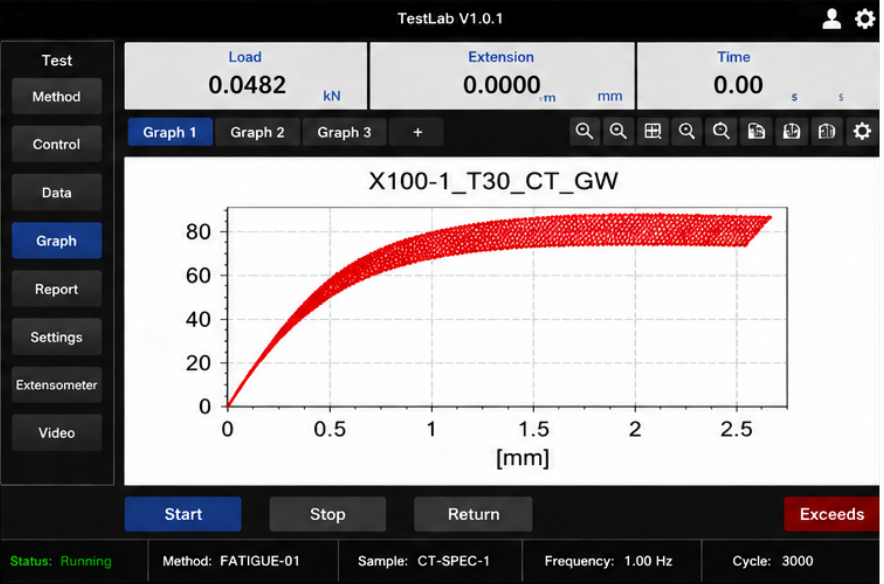Select the Load readout panel
884x584 pixels.
point(246,76)
